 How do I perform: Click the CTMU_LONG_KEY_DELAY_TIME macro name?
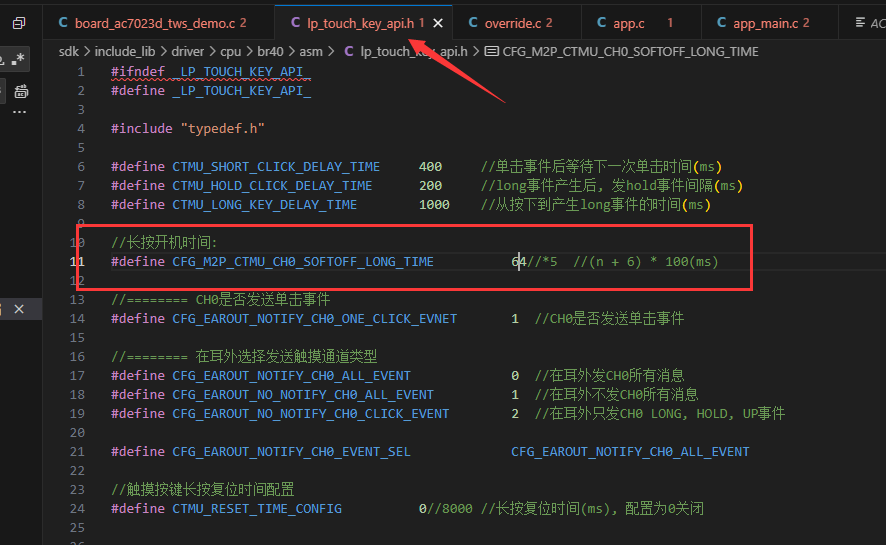coord(264,204)
